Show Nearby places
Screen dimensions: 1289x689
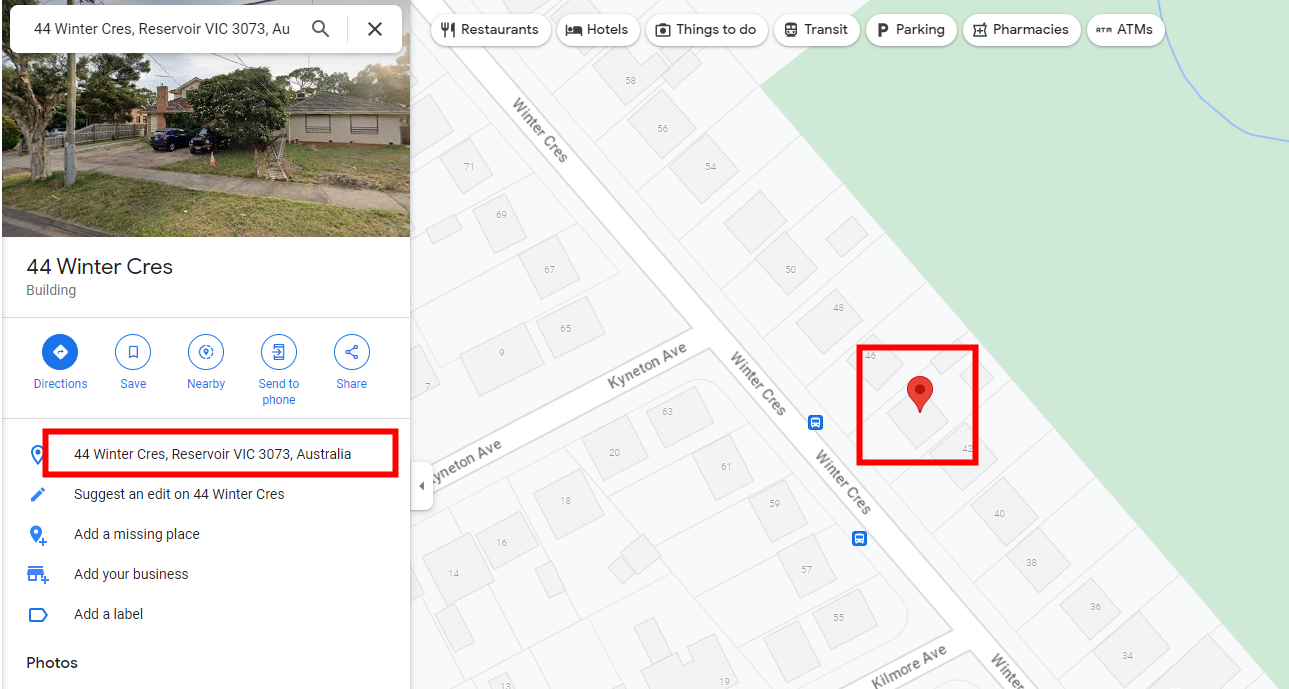(206, 363)
